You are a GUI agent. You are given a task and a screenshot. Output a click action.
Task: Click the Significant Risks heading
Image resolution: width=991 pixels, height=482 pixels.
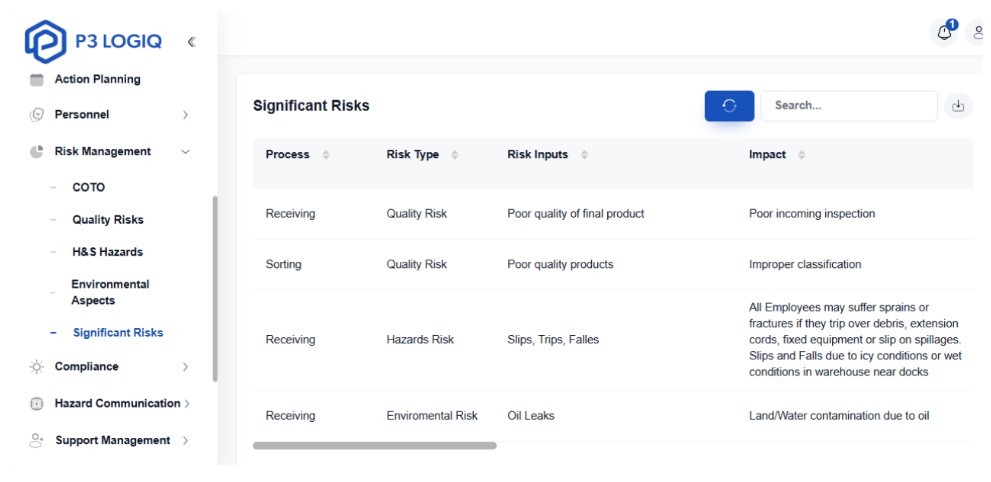click(x=311, y=105)
